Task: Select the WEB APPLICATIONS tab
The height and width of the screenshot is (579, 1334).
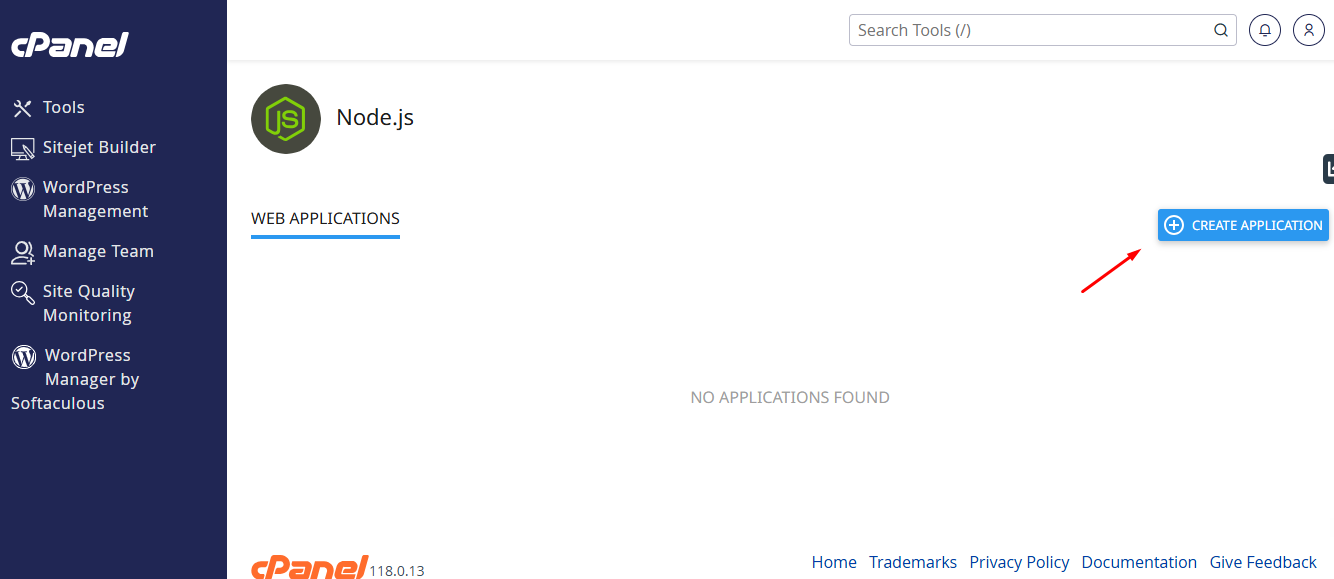Action: pos(325,219)
